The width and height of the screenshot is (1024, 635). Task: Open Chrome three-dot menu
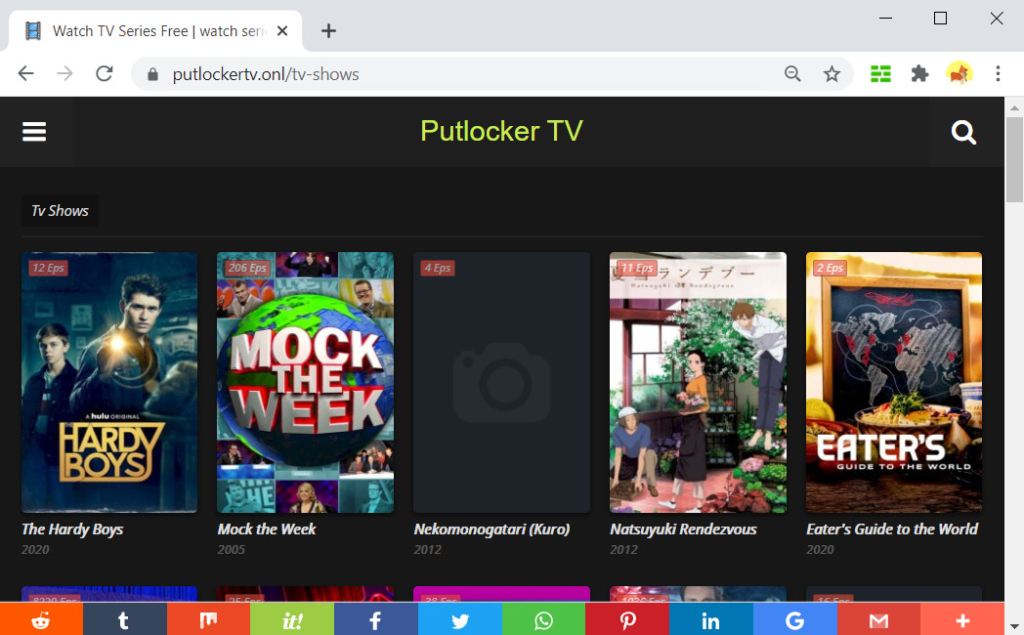998,74
